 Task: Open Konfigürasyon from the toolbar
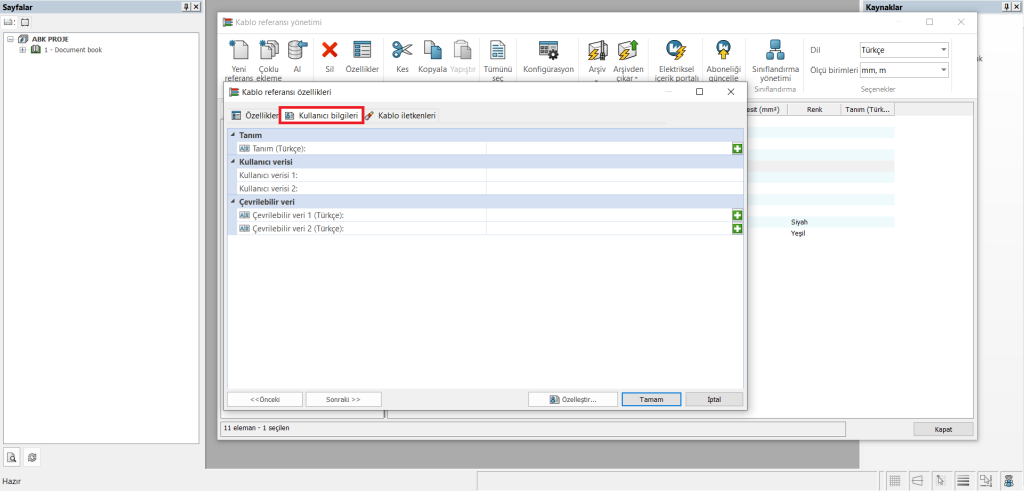pyautogui.click(x=548, y=51)
